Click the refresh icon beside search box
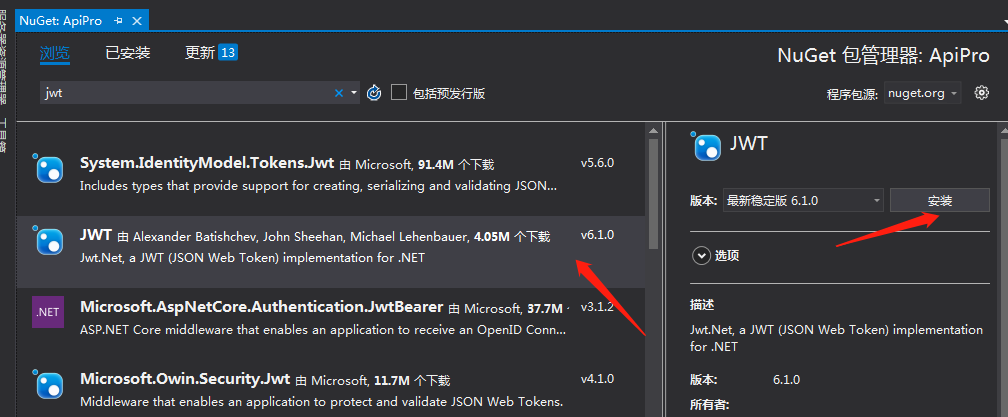The height and width of the screenshot is (417, 1008). 374,93
